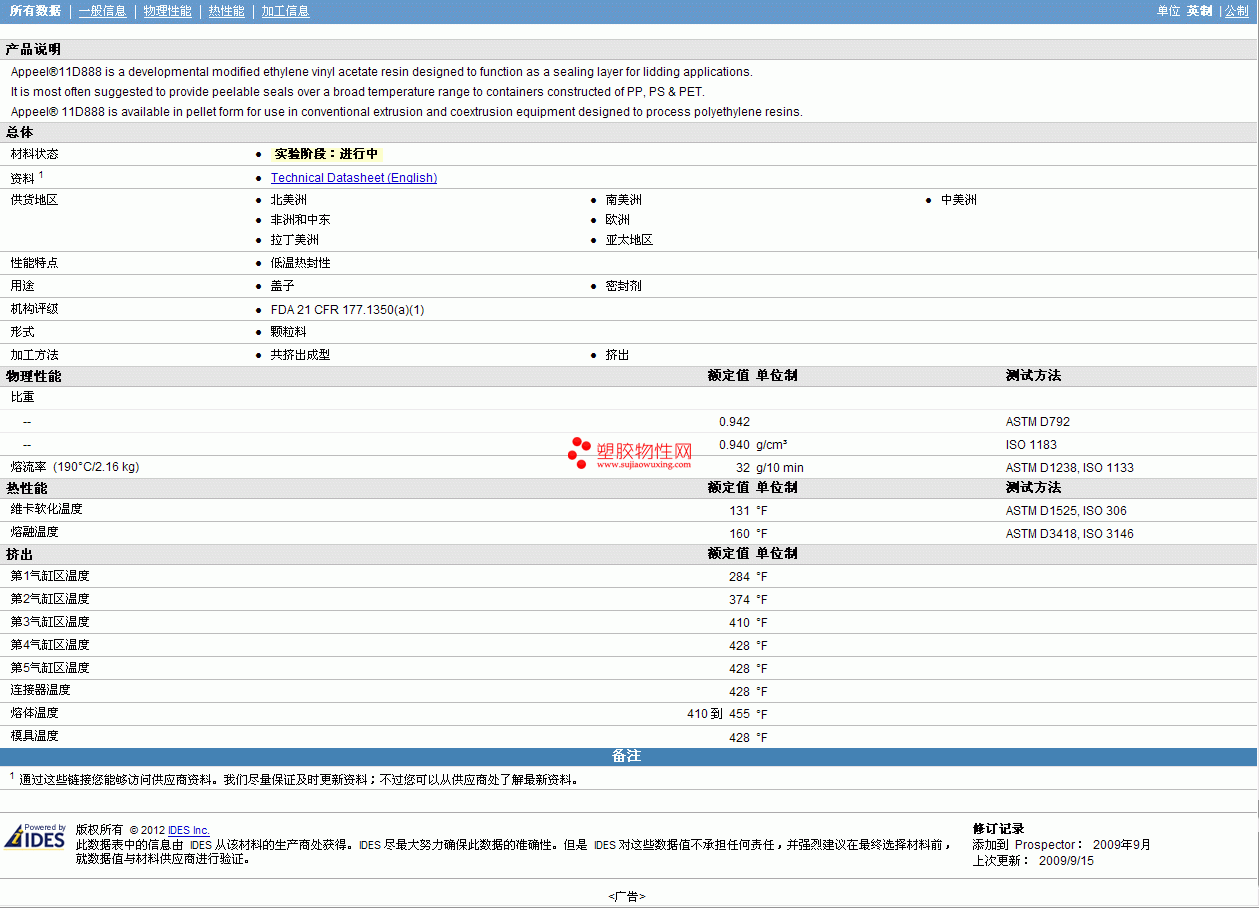Click the 备注 notes header bar
This screenshot has height=908, width=1259.
629,757
